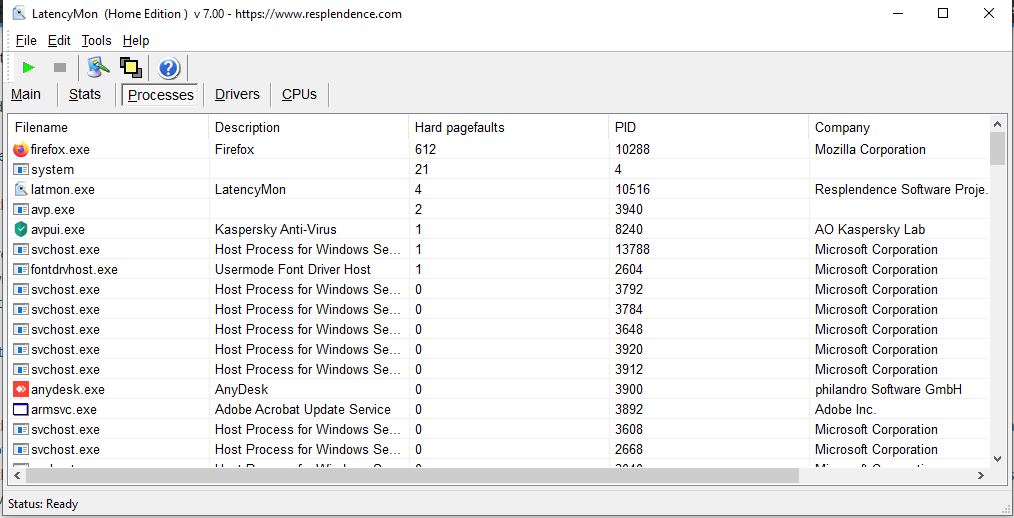Click the horizontal scrollbar left arrow
The image size is (1014, 518).
(x=17, y=475)
